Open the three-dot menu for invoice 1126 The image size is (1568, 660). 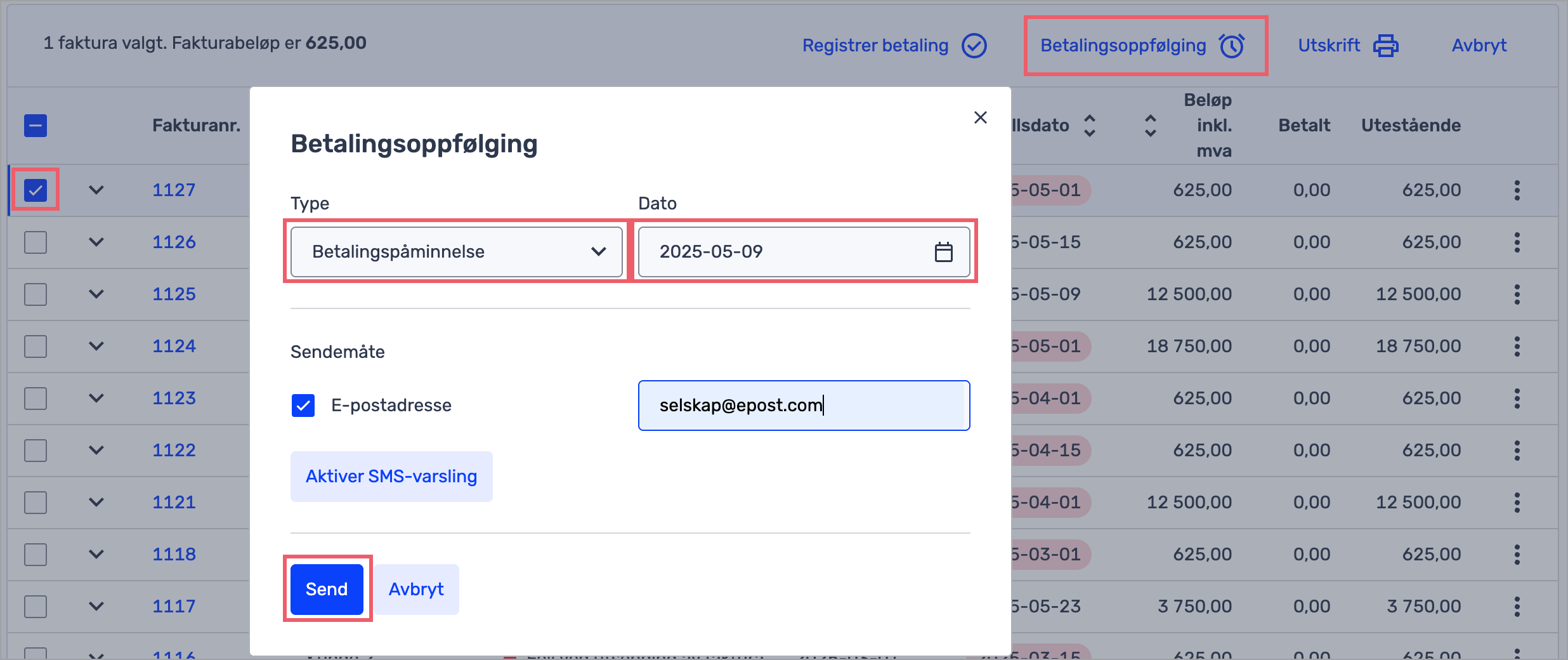click(x=1517, y=242)
